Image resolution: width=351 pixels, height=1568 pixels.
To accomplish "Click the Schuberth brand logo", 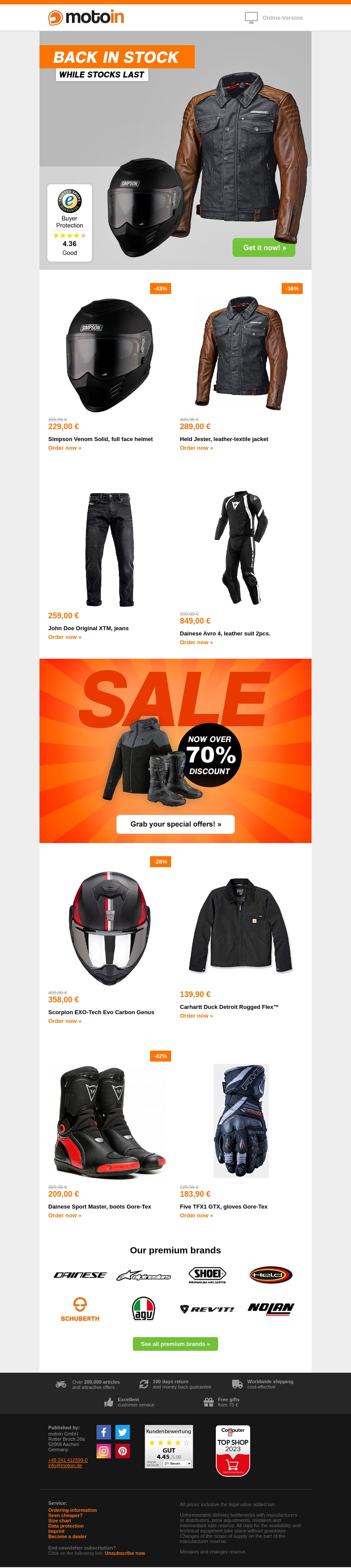I will (x=80, y=1309).
